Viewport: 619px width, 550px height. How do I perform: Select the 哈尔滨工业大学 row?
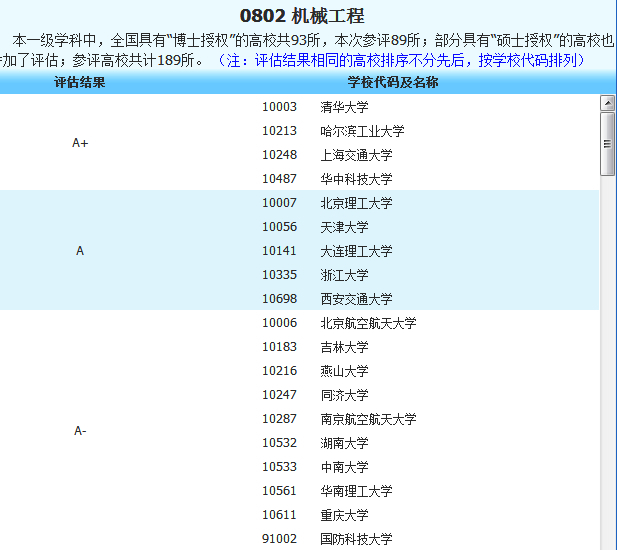click(x=362, y=131)
